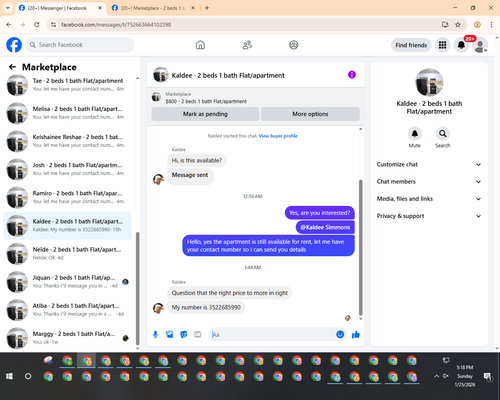Show hidden system tray icons
The image size is (500, 400).
[x=436, y=376]
